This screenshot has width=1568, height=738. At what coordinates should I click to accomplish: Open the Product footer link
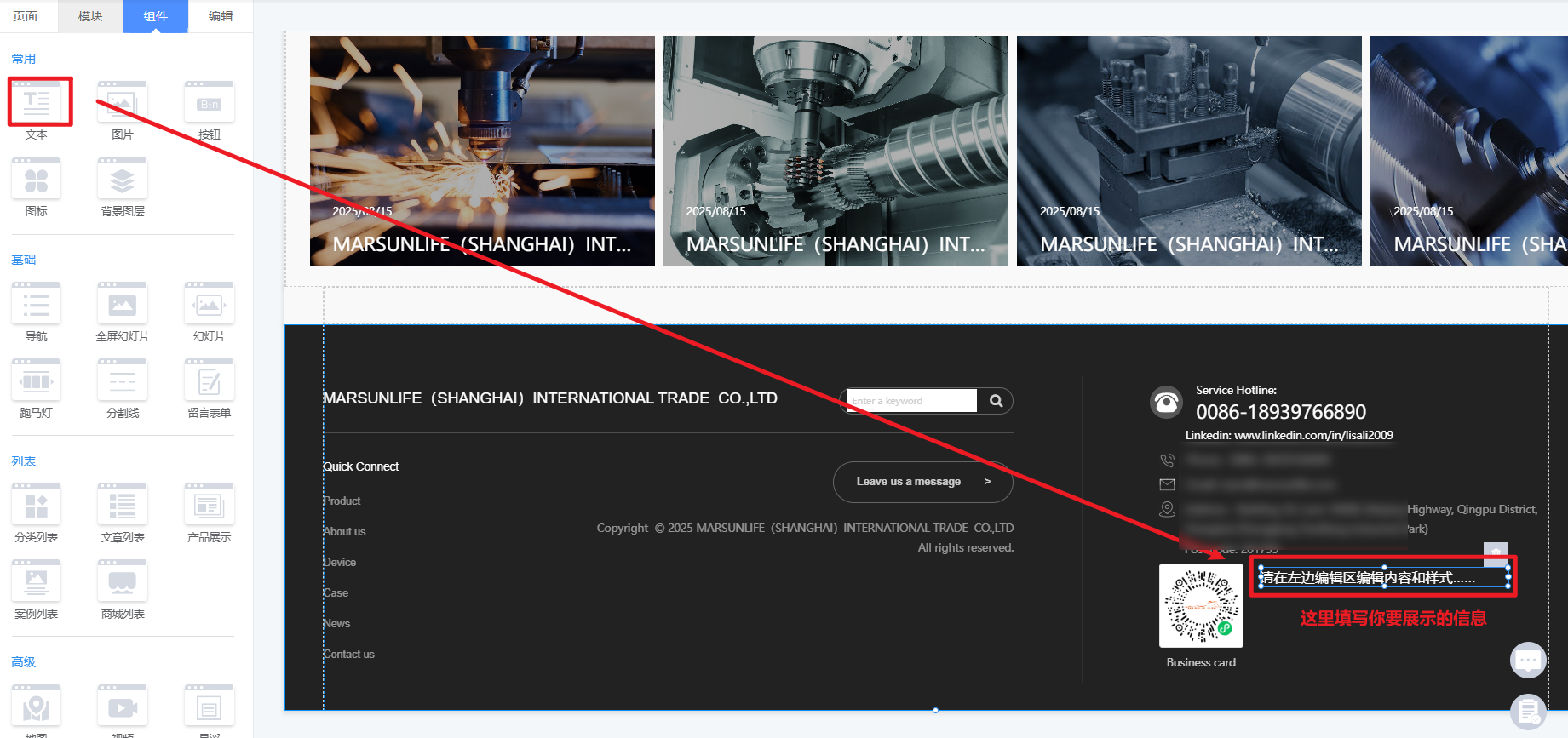(342, 501)
